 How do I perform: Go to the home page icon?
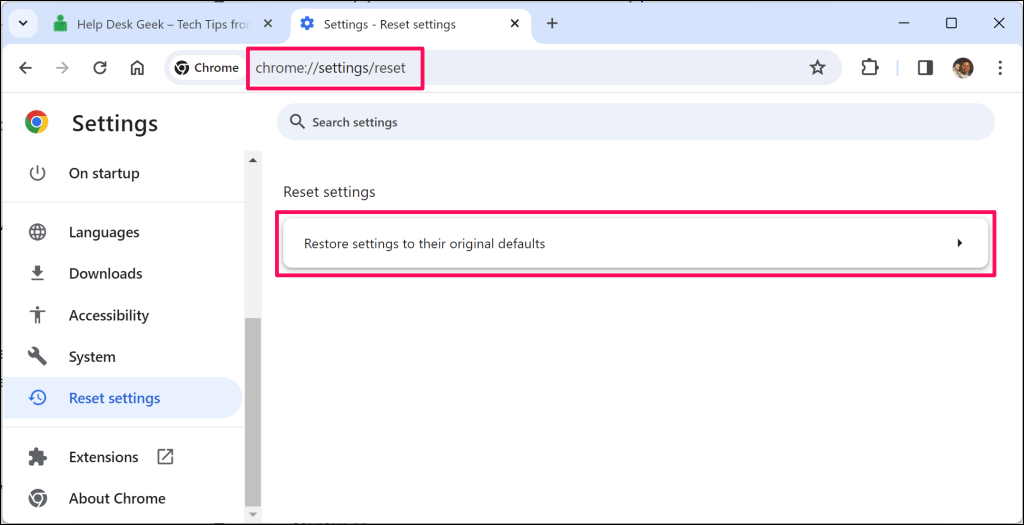(138, 68)
